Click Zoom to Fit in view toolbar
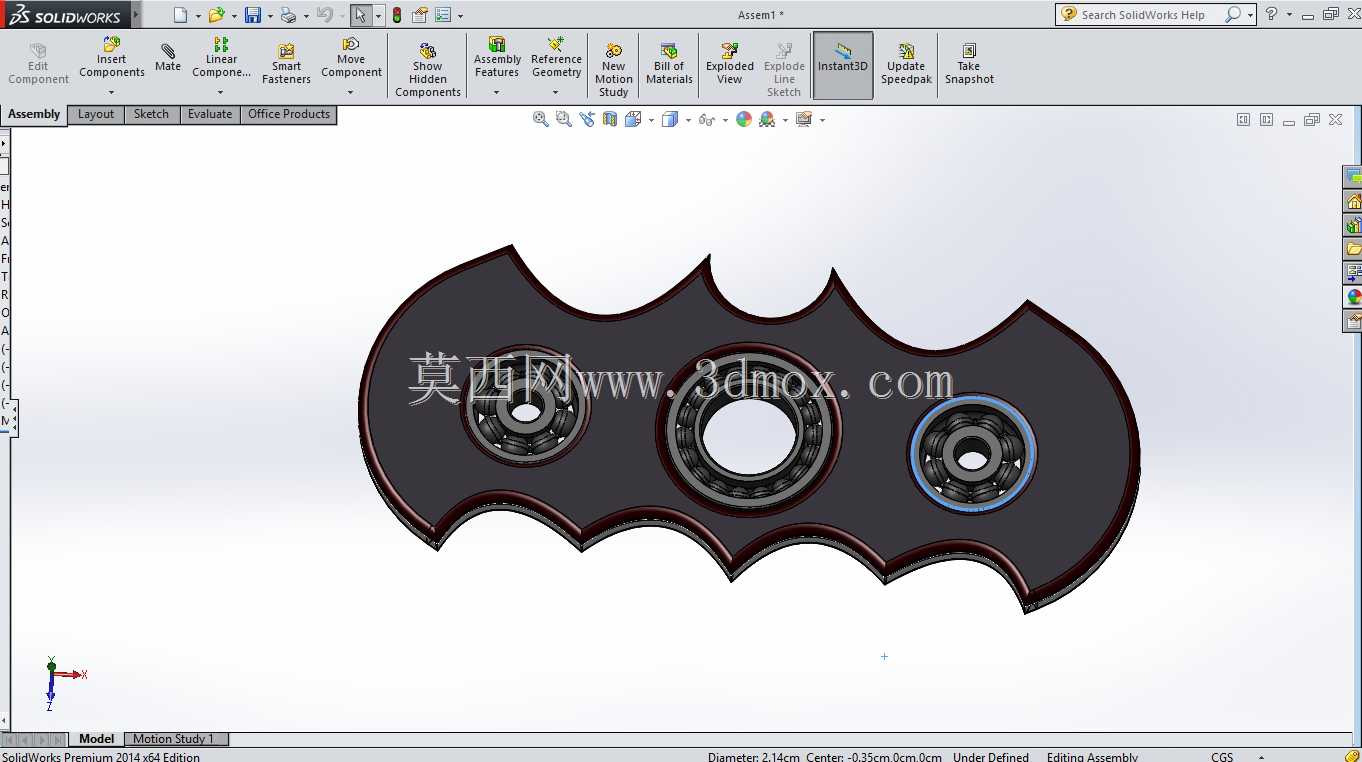 [541, 119]
